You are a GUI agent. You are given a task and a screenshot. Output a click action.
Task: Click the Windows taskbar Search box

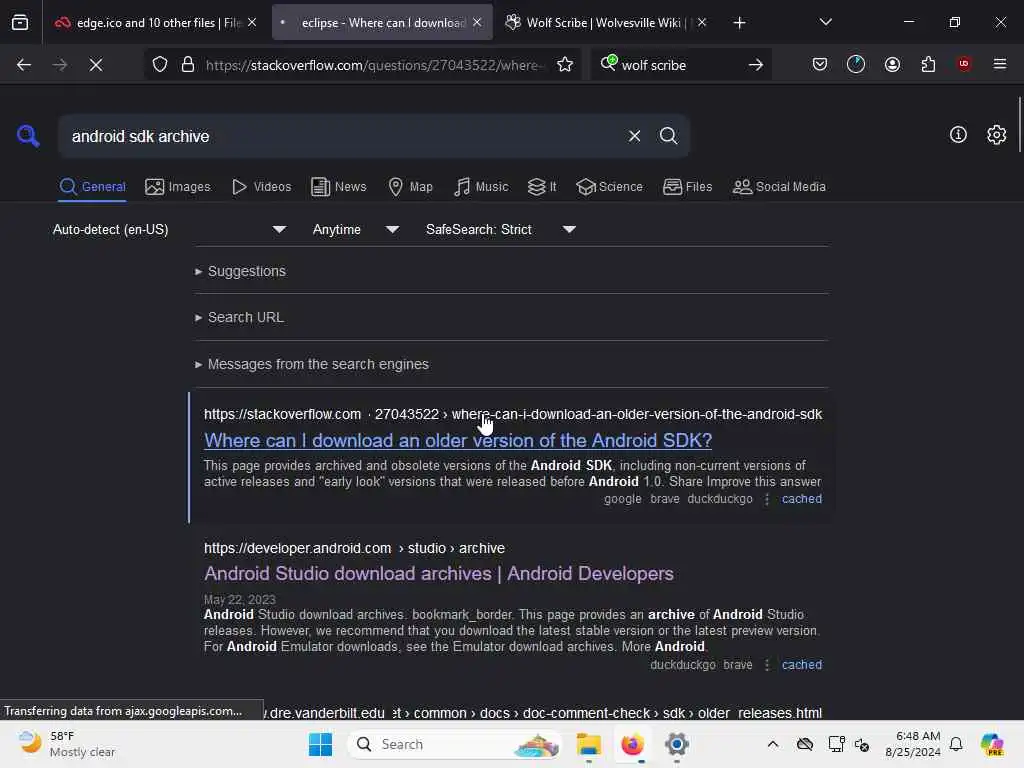455,744
